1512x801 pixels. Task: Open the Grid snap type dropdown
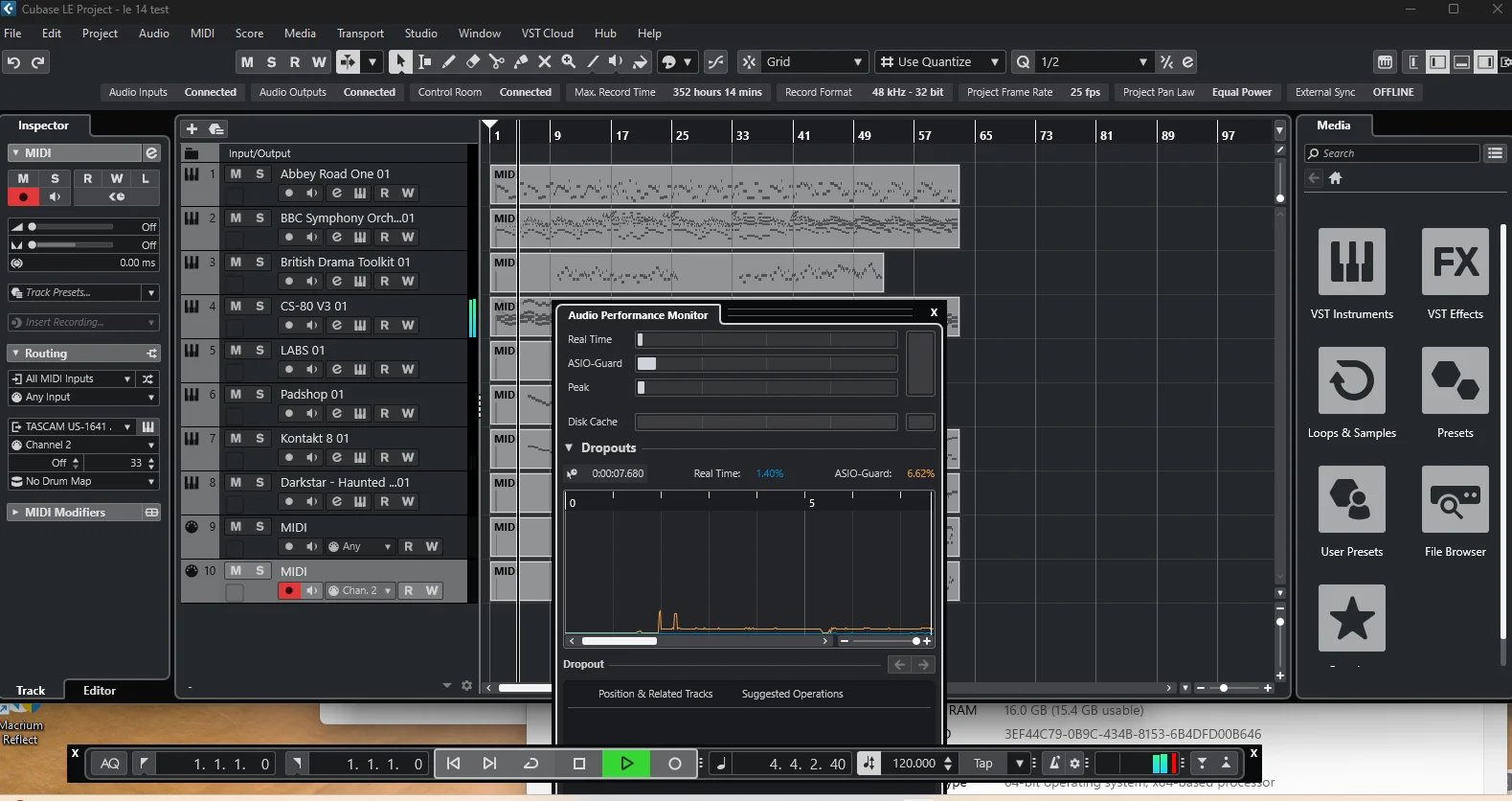pos(814,62)
